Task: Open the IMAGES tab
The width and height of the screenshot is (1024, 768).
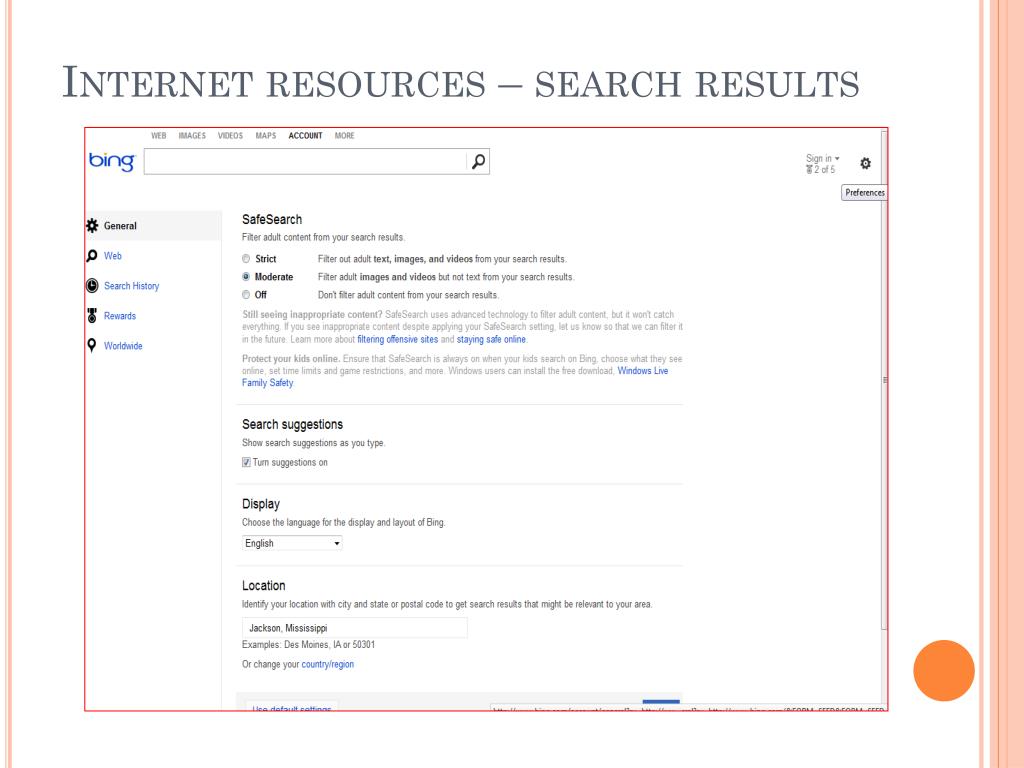Action: (x=192, y=136)
